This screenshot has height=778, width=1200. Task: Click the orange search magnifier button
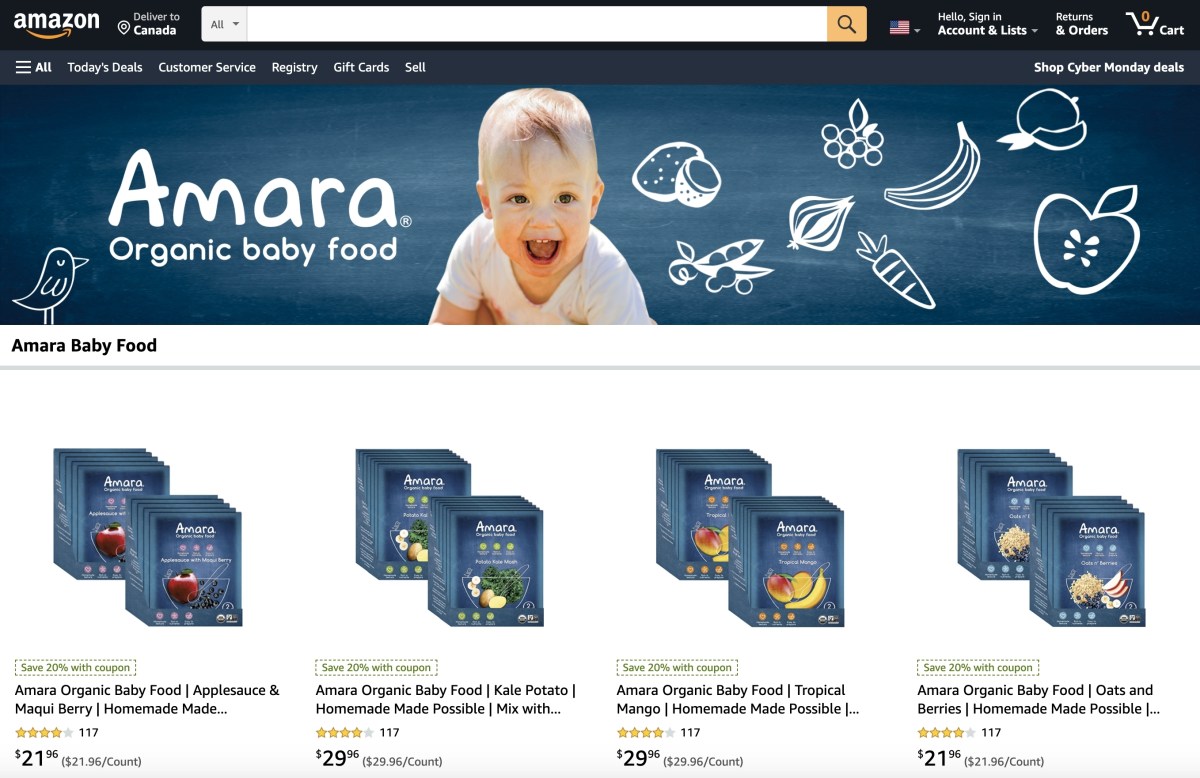(846, 24)
